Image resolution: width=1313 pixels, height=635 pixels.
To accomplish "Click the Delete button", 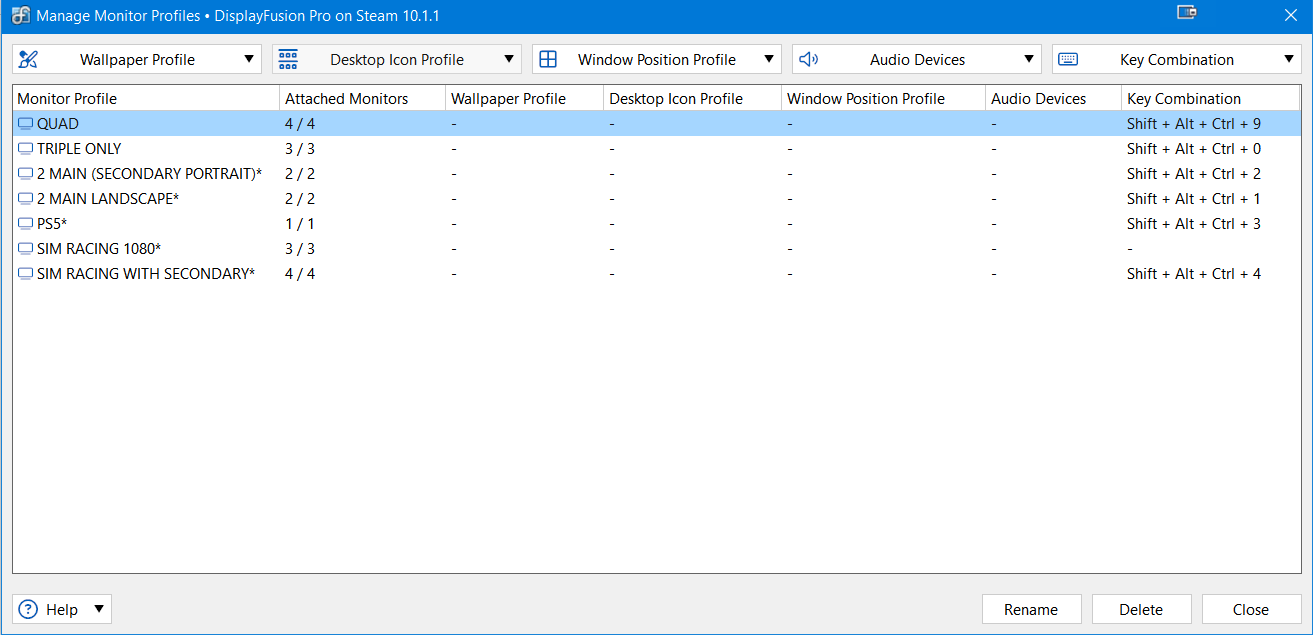I will [x=1141, y=609].
